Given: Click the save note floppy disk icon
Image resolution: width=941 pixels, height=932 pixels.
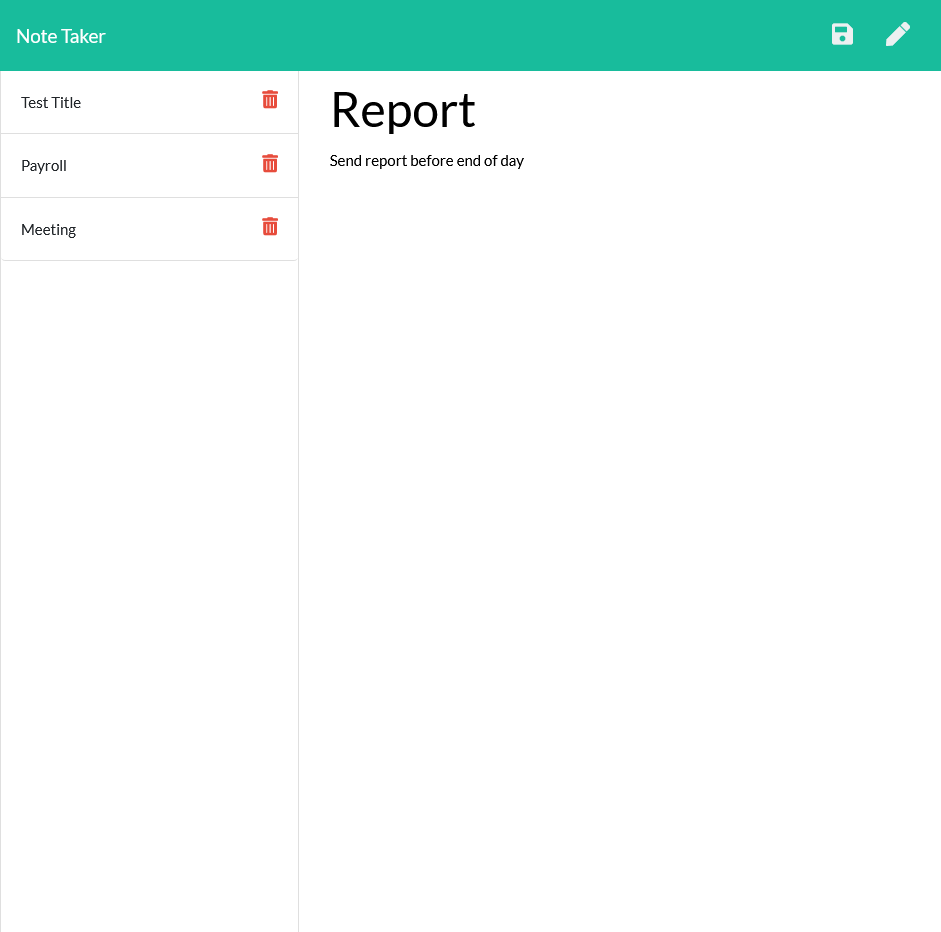Looking at the screenshot, I should pyautogui.click(x=842, y=34).
